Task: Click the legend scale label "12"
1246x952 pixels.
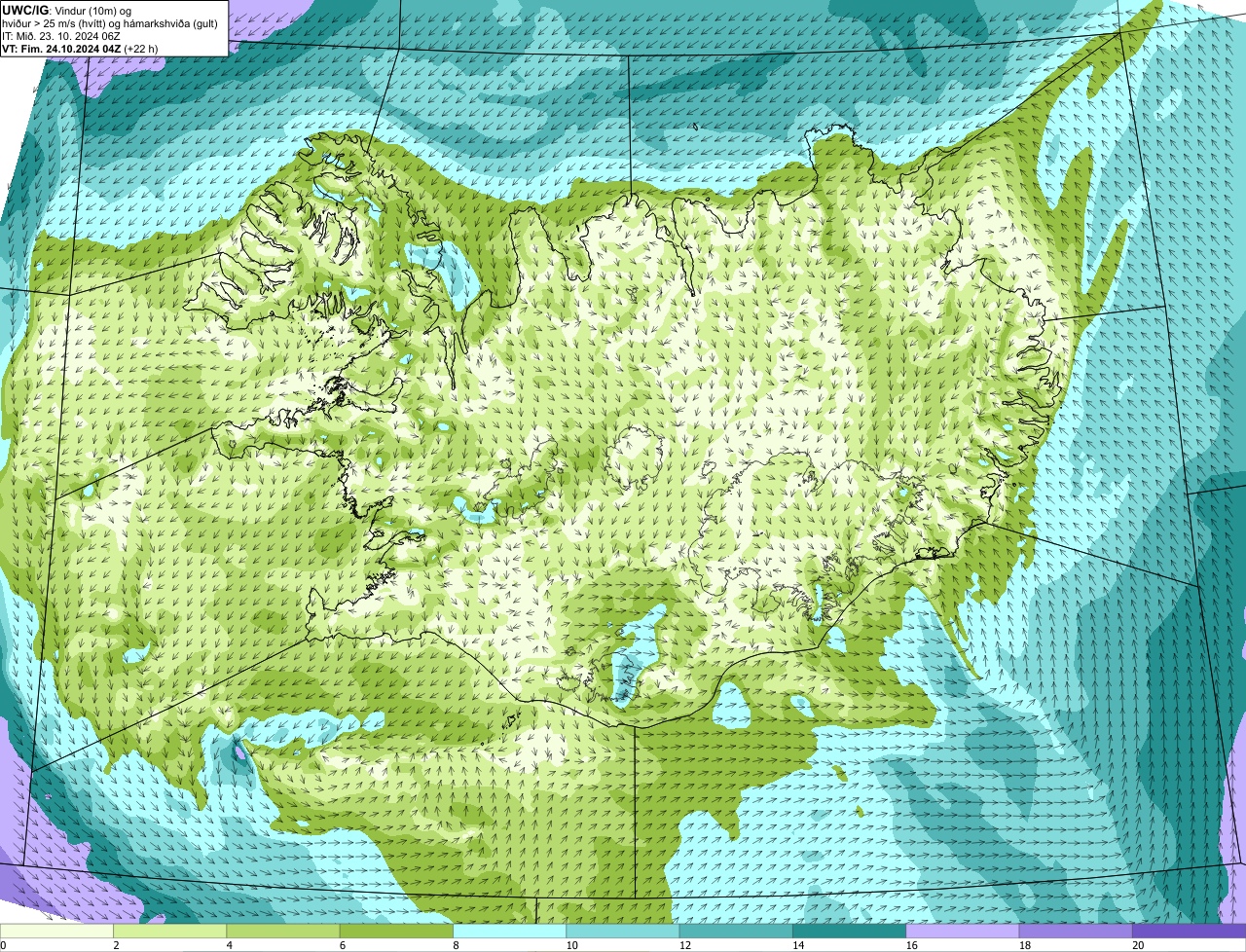Action: [x=684, y=945]
